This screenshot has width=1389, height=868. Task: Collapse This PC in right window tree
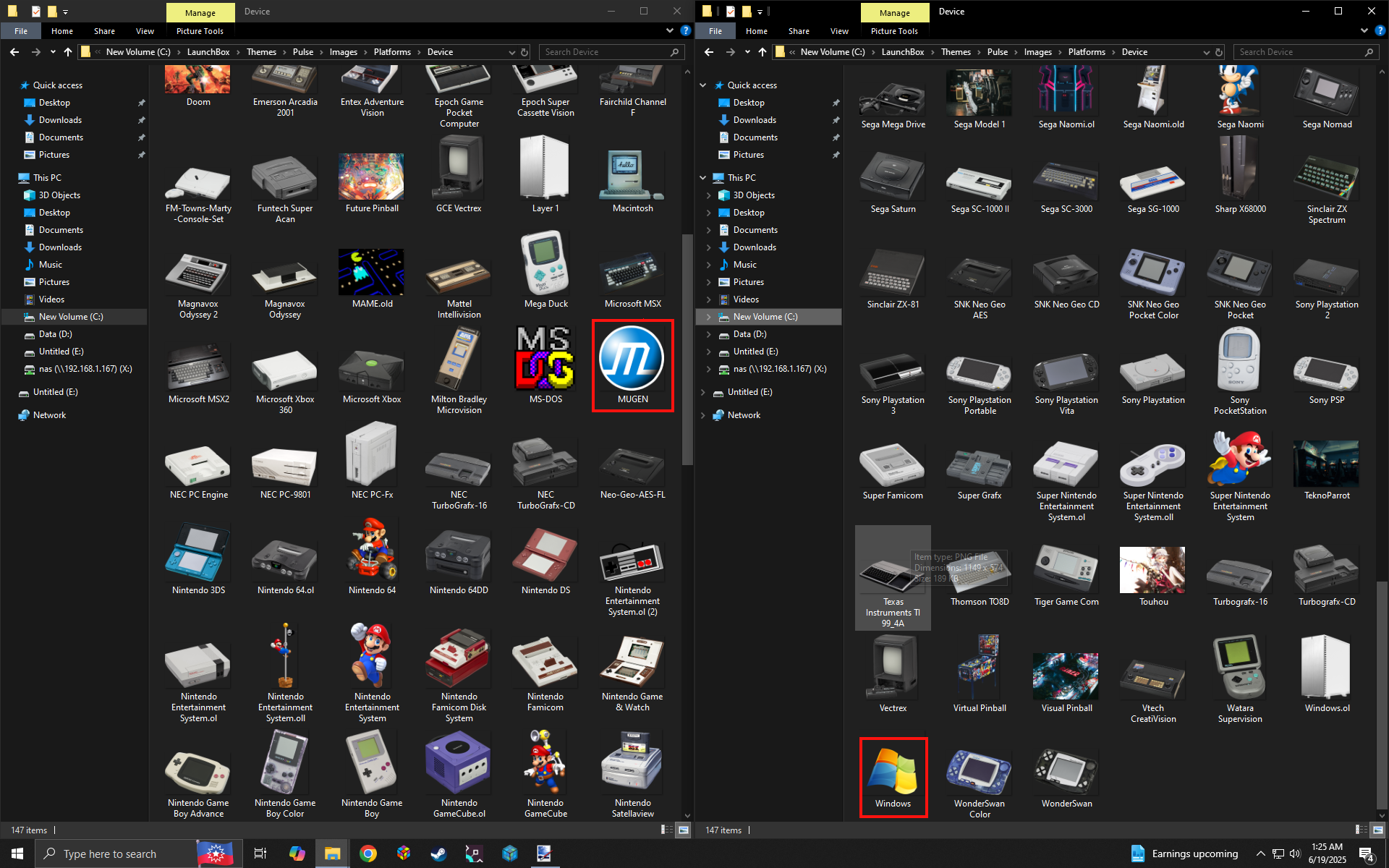pyautogui.click(x=702, y=178)
